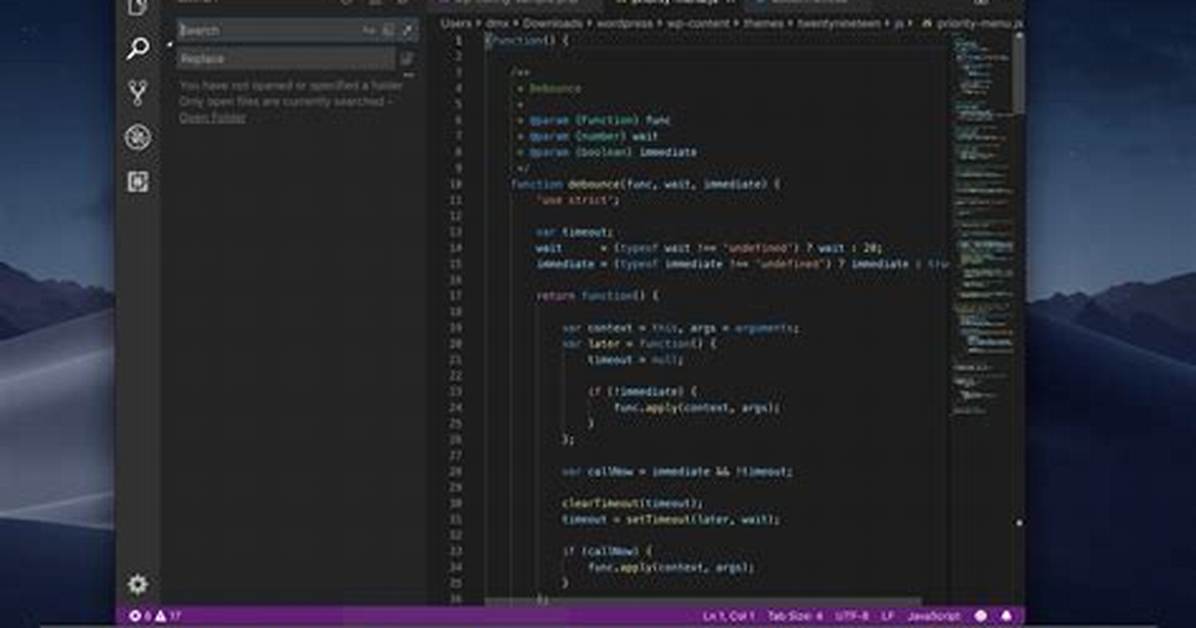Open the Problems panel with 17 warnings

pyautogui.click(x=155, y=616)
